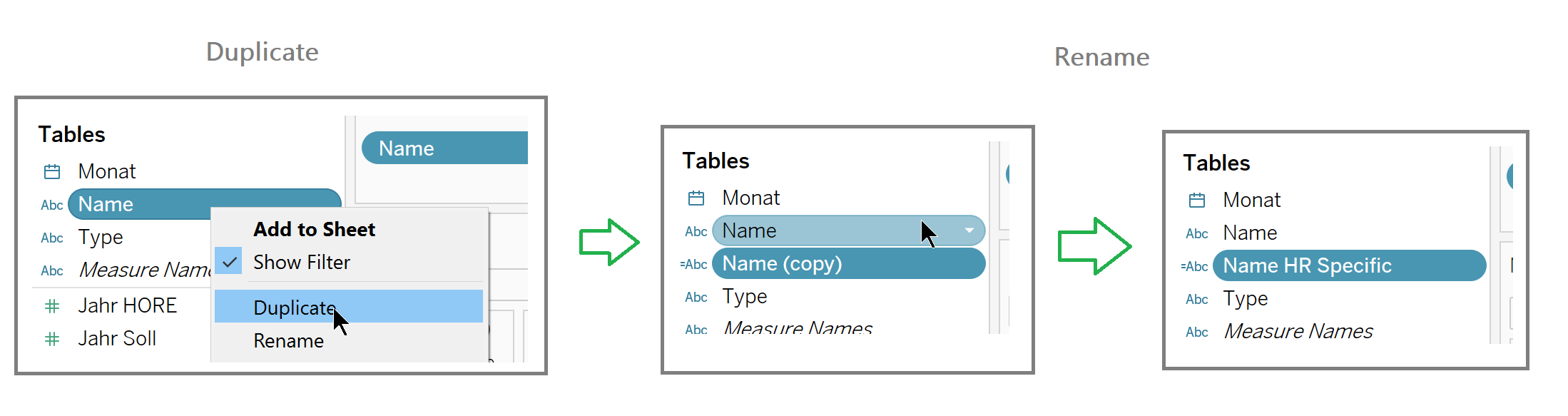Choose Duplicate from the context menu
Viewport: 1568px width, 416px height.
point(294,308)
